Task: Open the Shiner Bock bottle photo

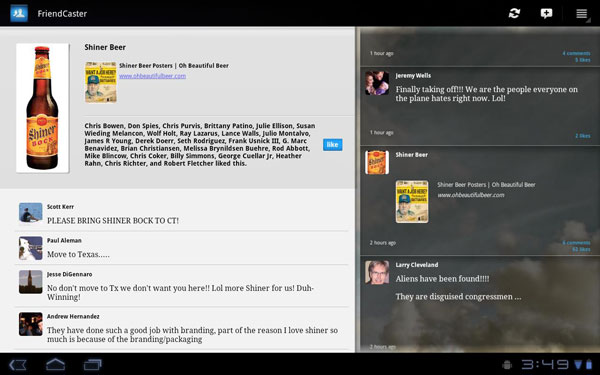Action: pos(42,108)
